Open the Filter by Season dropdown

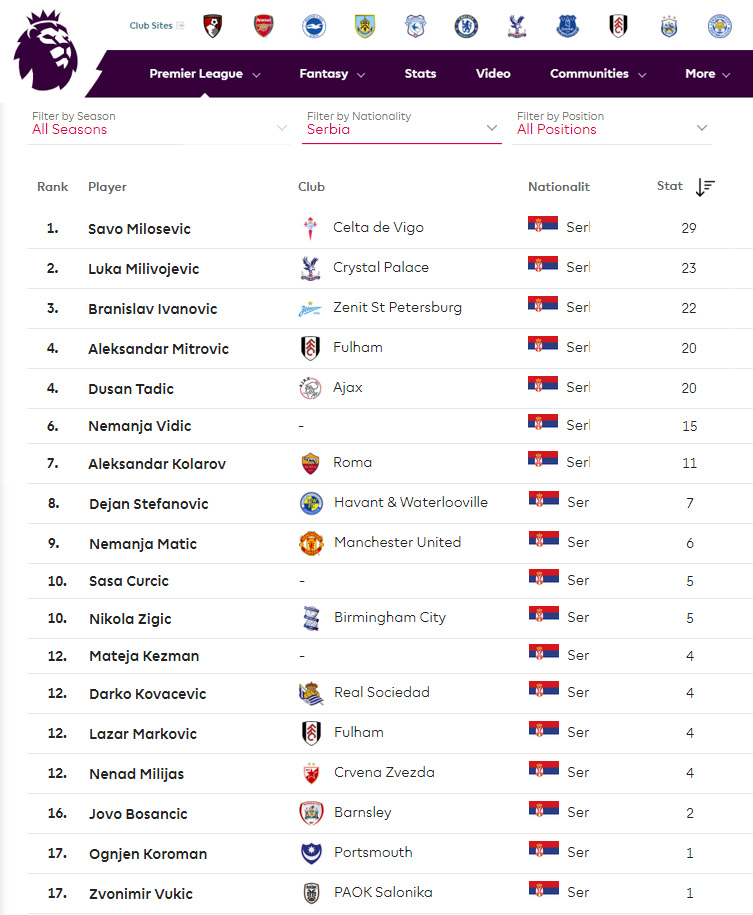159,124
